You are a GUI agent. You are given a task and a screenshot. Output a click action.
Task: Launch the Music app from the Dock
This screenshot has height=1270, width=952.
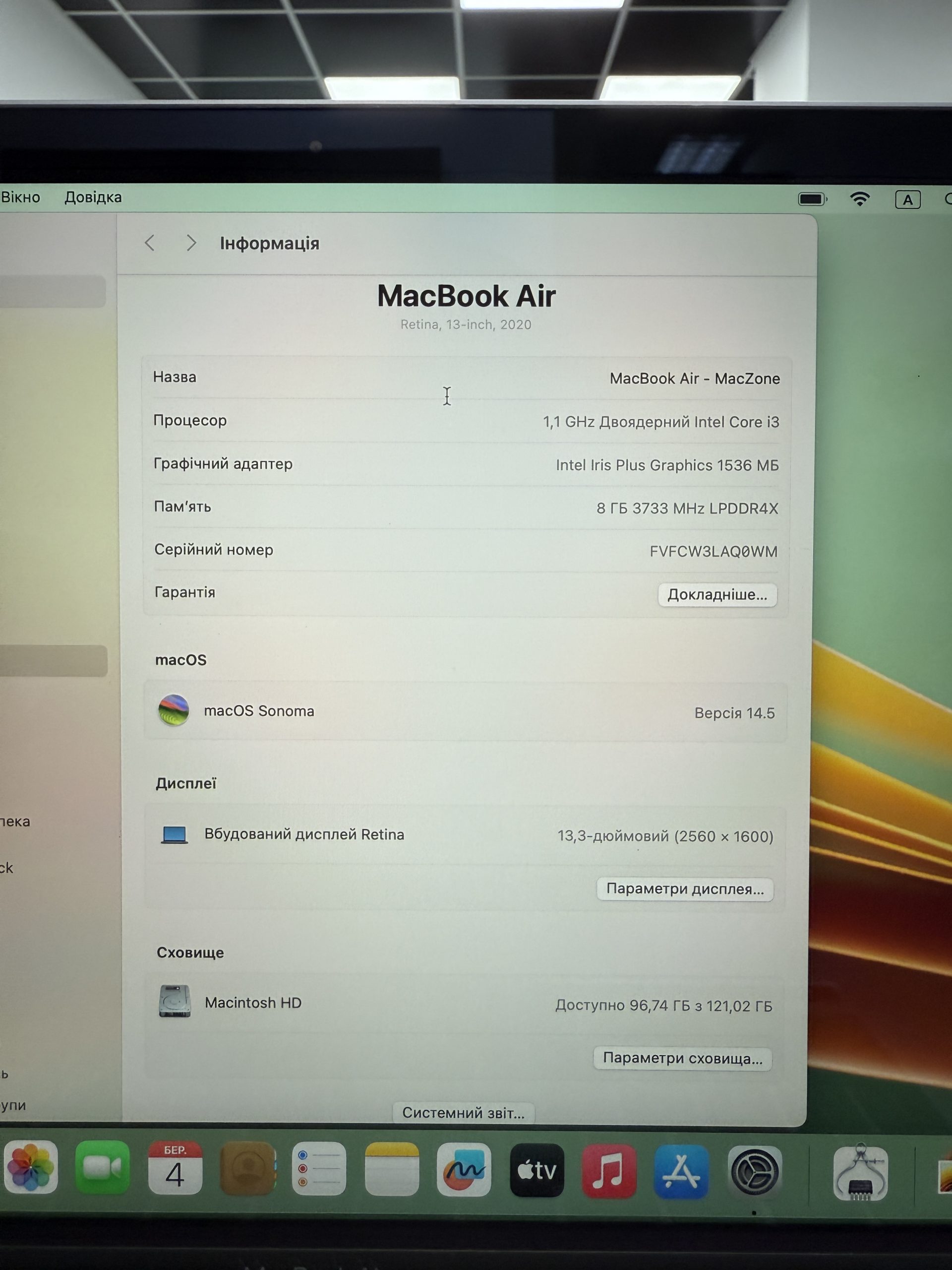(x=609, y=1171)
